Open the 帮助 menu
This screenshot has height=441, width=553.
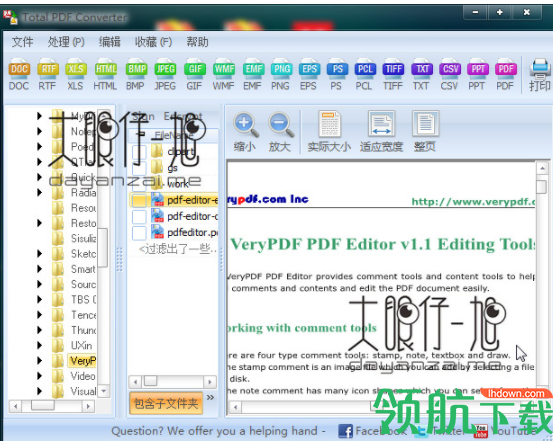(x=198, y=42)
